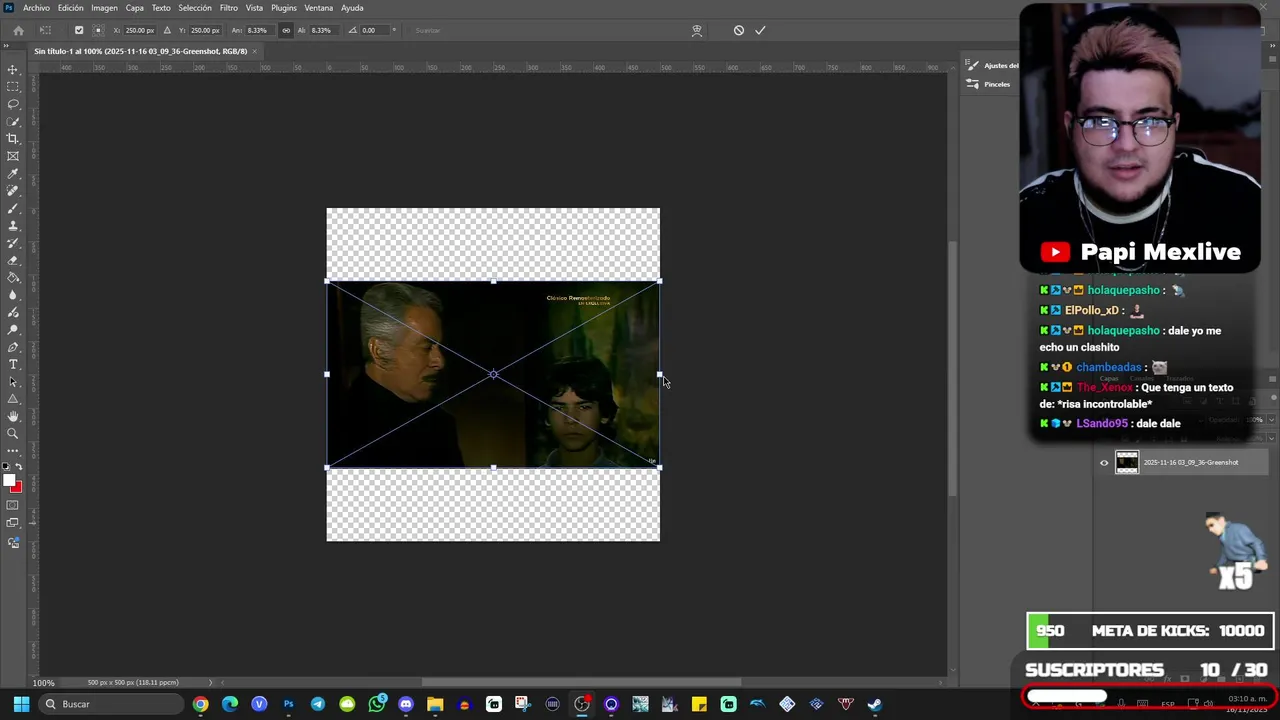Screen dimensions: 1280x720
Task: Toggle relative positioning delta triangle
Action: [167, 30]
